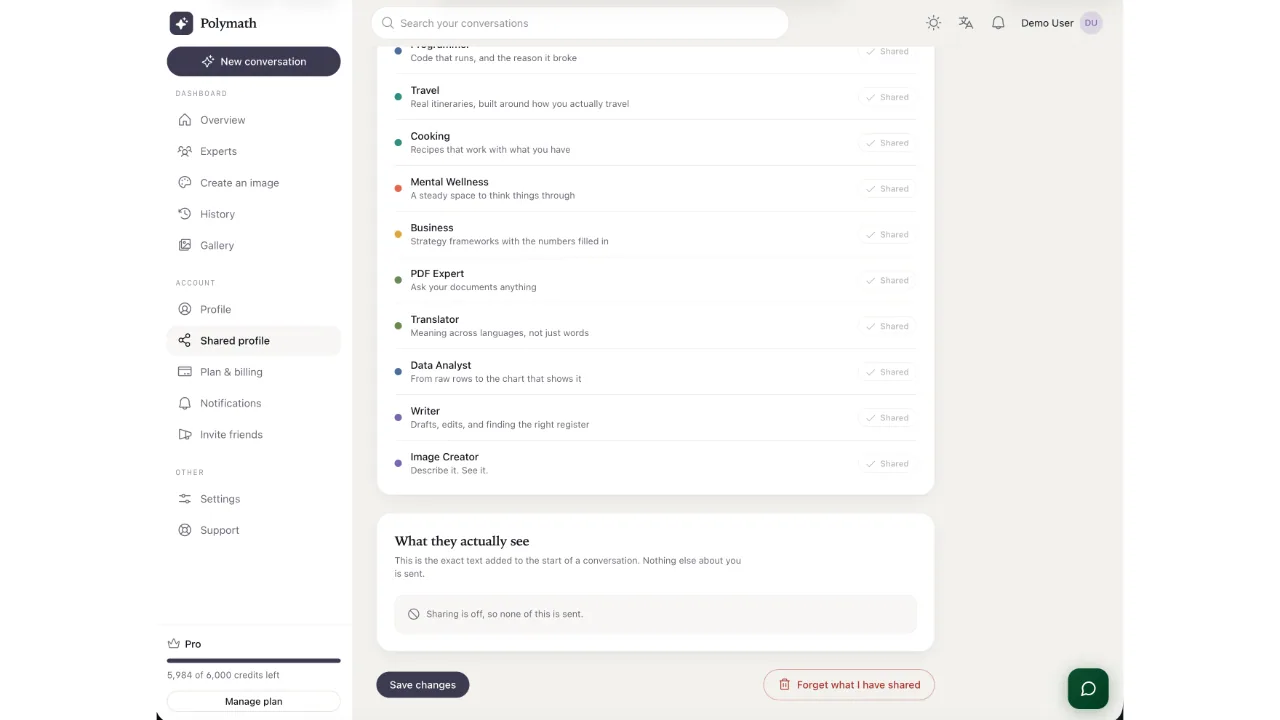Open the chat bubble widget

pos(1088,689)
